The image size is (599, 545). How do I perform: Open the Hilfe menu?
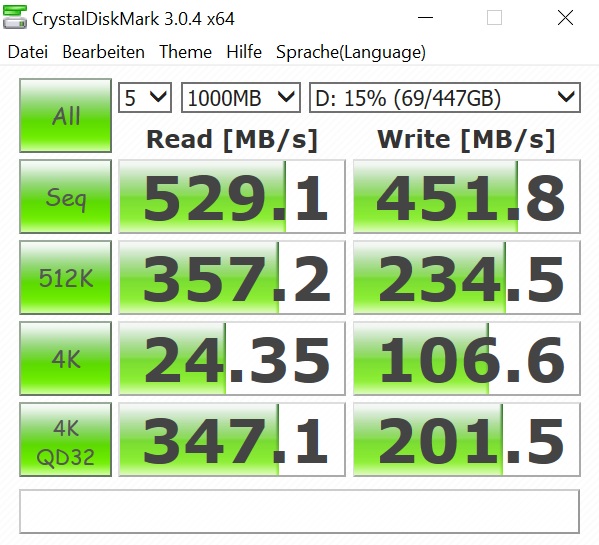pos(244,52)
